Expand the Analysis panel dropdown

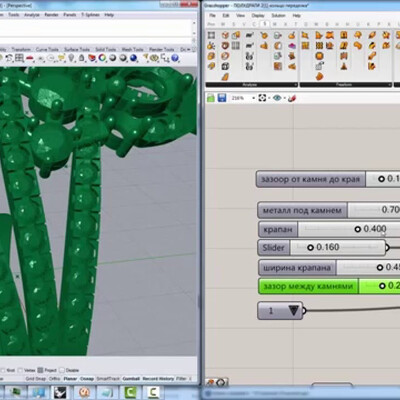click(x=295, y=85)
